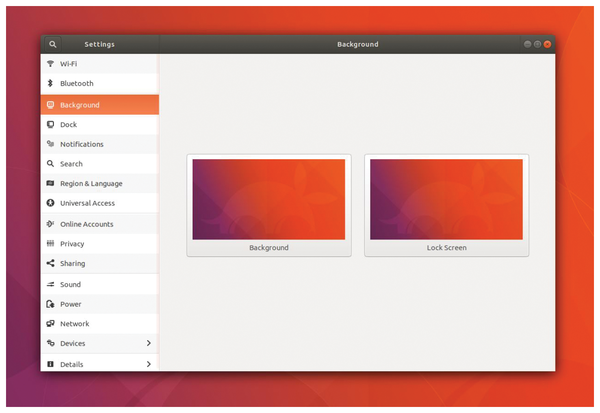Open the Privacy settings panel
This screenshot has width=600, height=413.
72,244
